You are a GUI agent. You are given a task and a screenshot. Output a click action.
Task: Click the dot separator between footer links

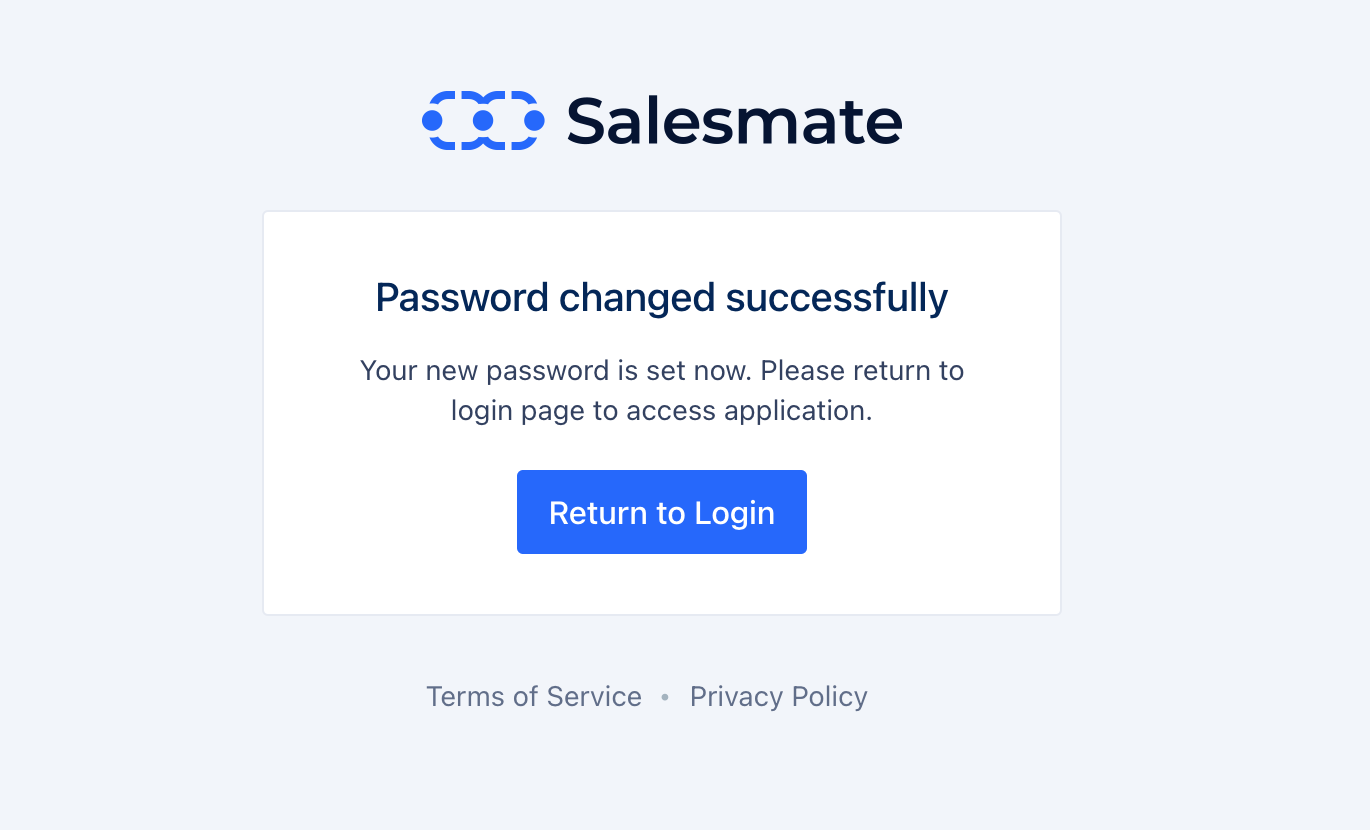click(x=665, y=697)
